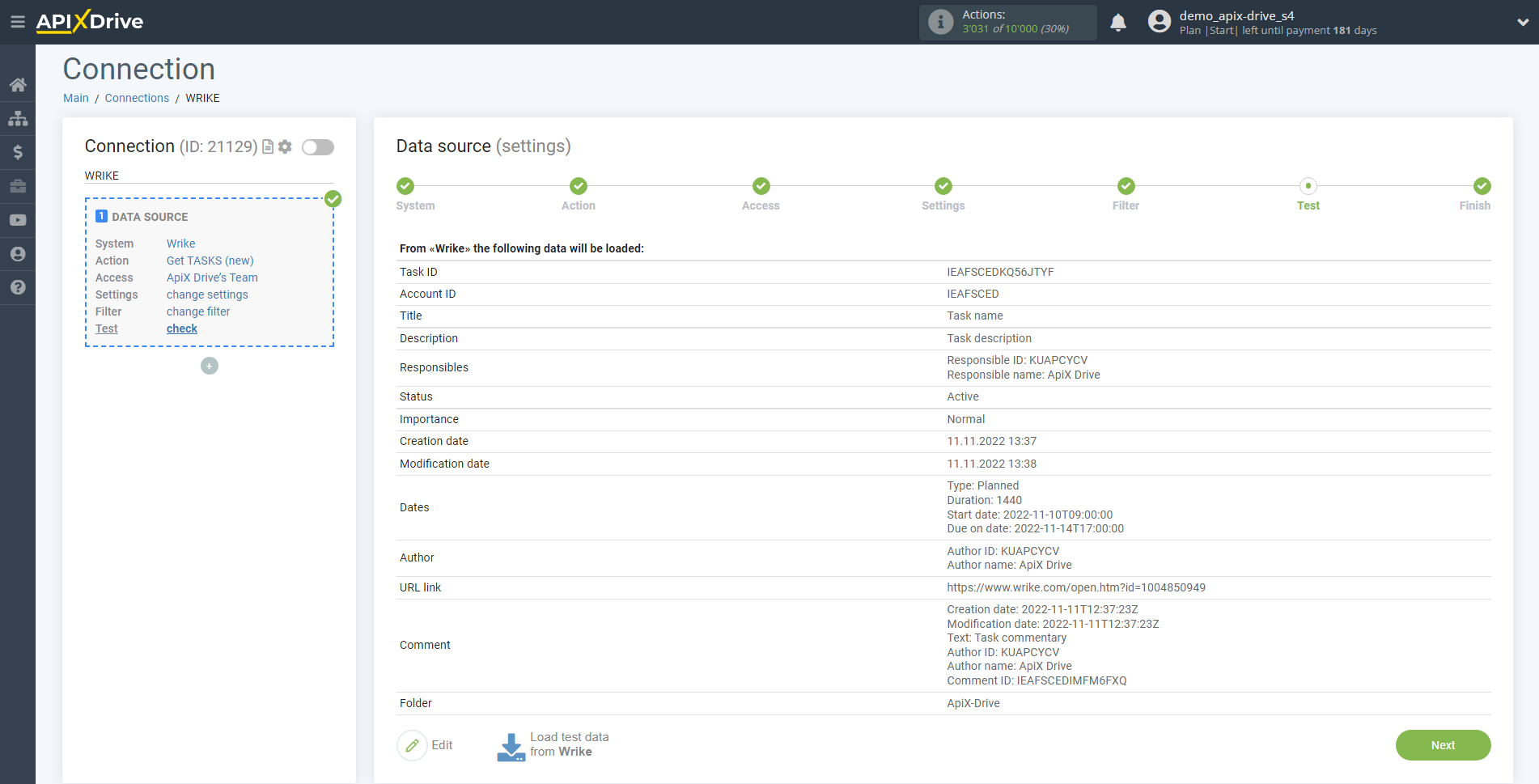Open the help question sidebar icon
Screen dimensions: 1539x784
point(18,287)
